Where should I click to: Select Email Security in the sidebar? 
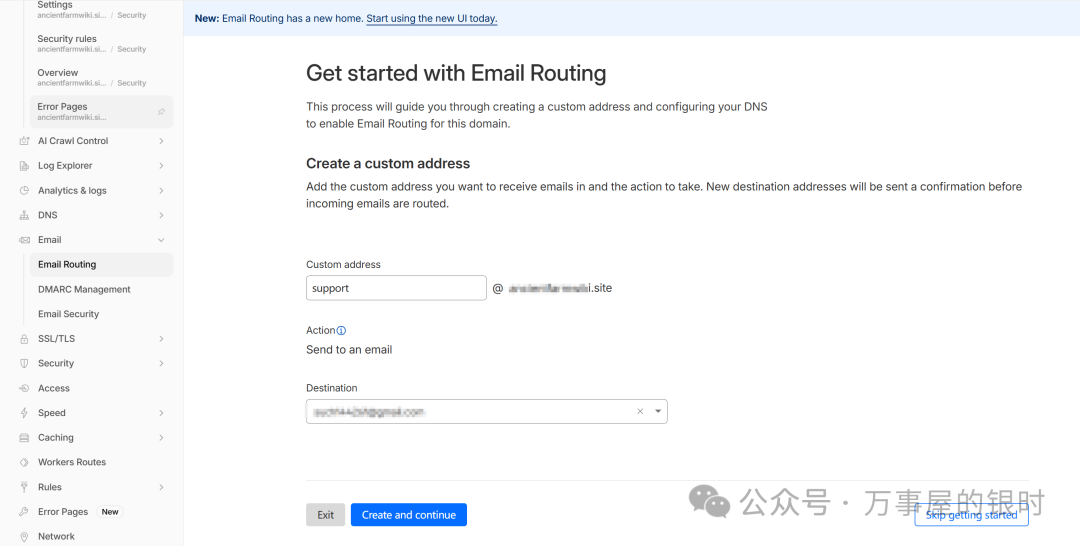tap(68, 314)
